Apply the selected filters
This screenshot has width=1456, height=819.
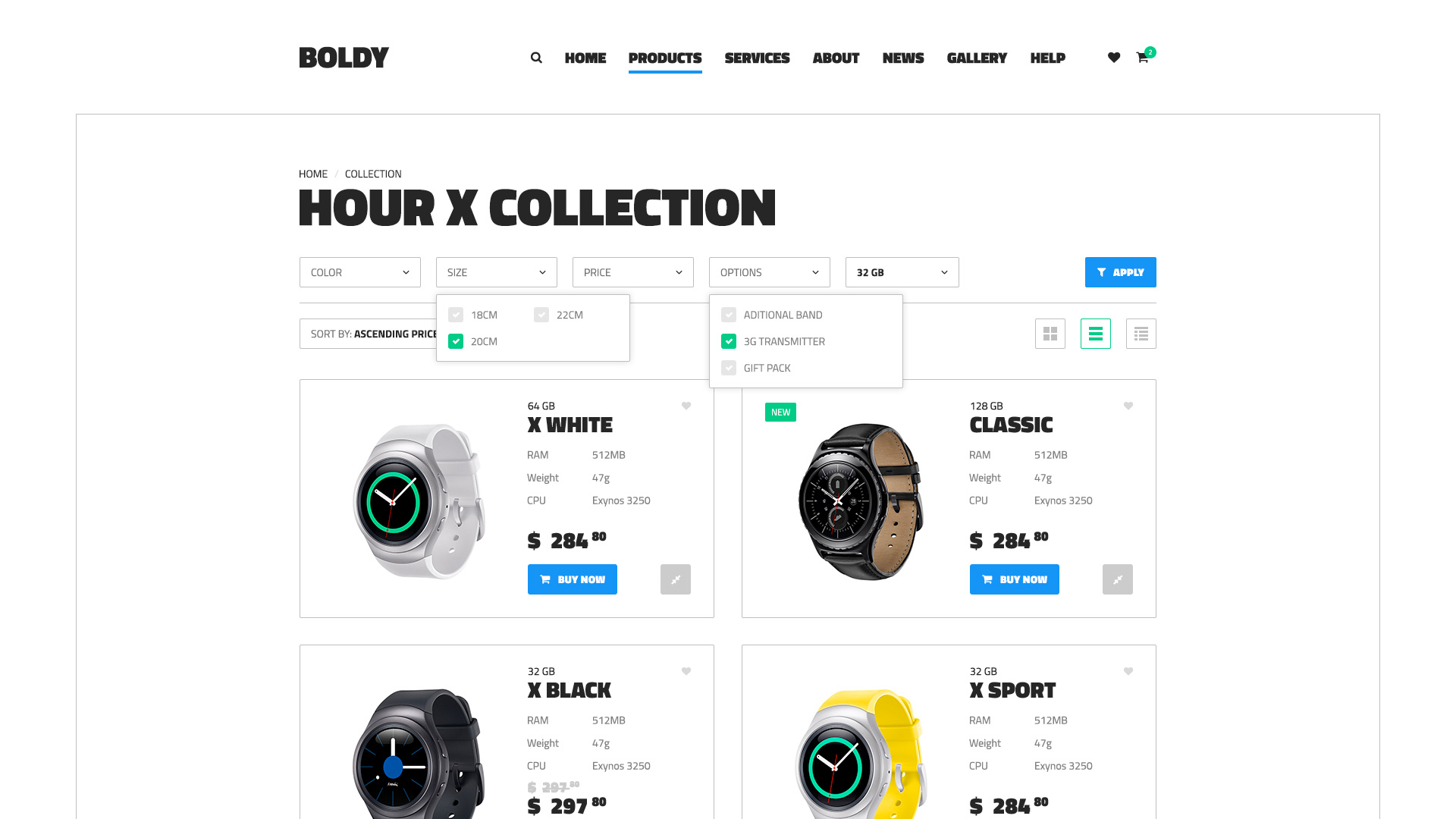[x=1121, y=272]
